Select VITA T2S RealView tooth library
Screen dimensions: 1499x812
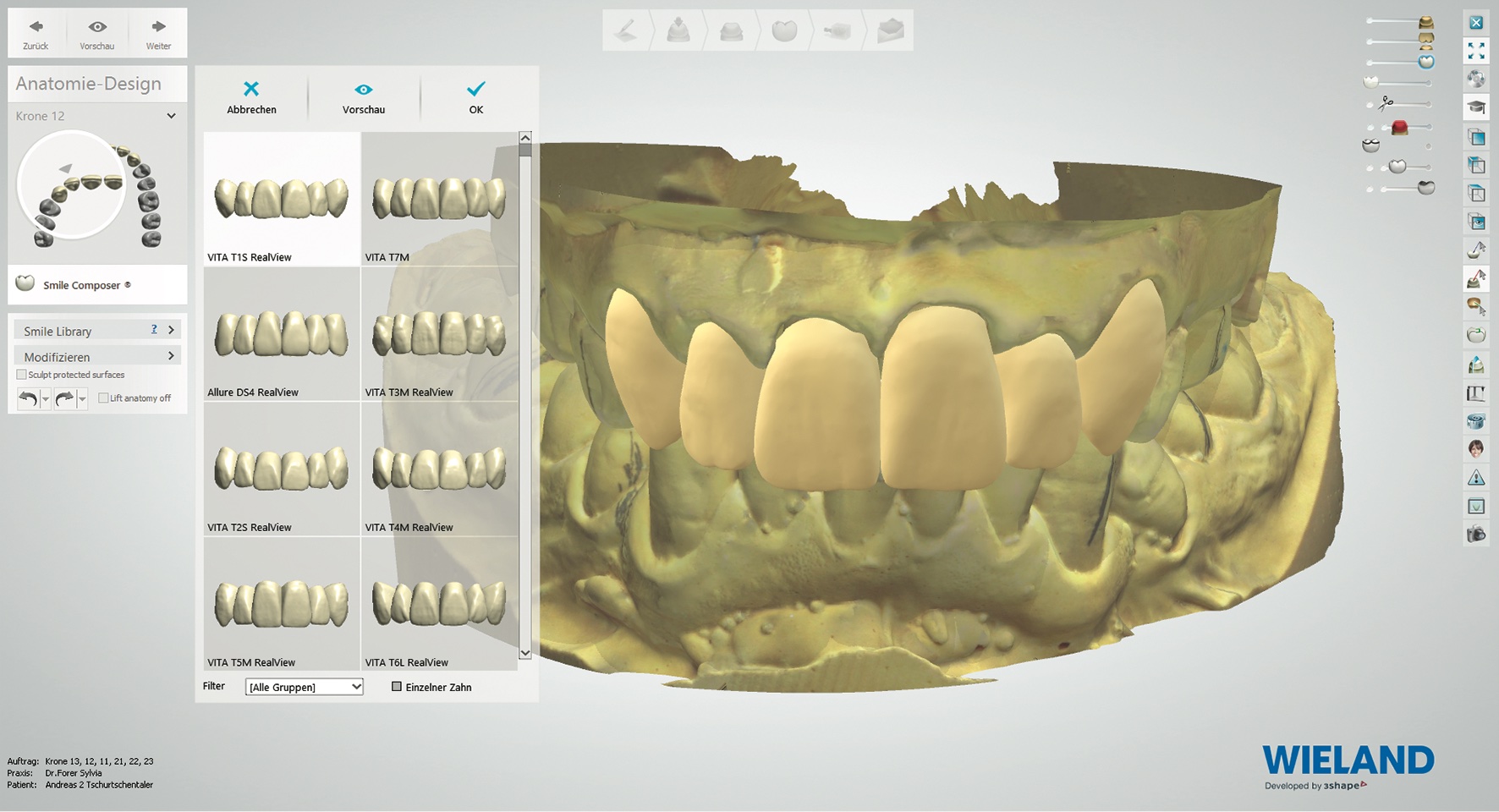click(x=282, y=469)
